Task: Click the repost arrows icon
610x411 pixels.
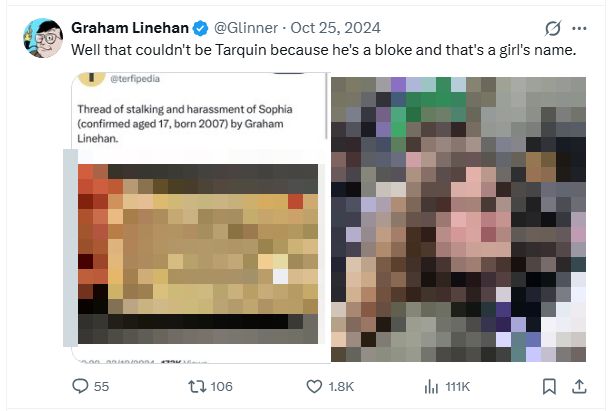Action: [x=197, y=386]
